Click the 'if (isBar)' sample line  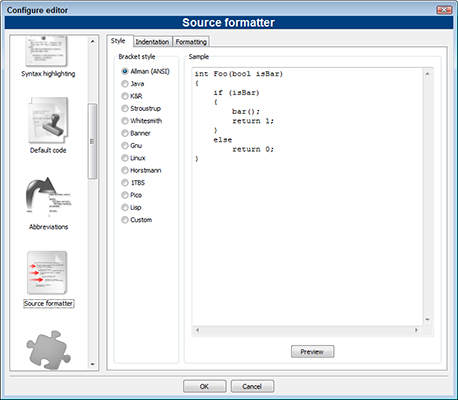(x=236, y=93)
